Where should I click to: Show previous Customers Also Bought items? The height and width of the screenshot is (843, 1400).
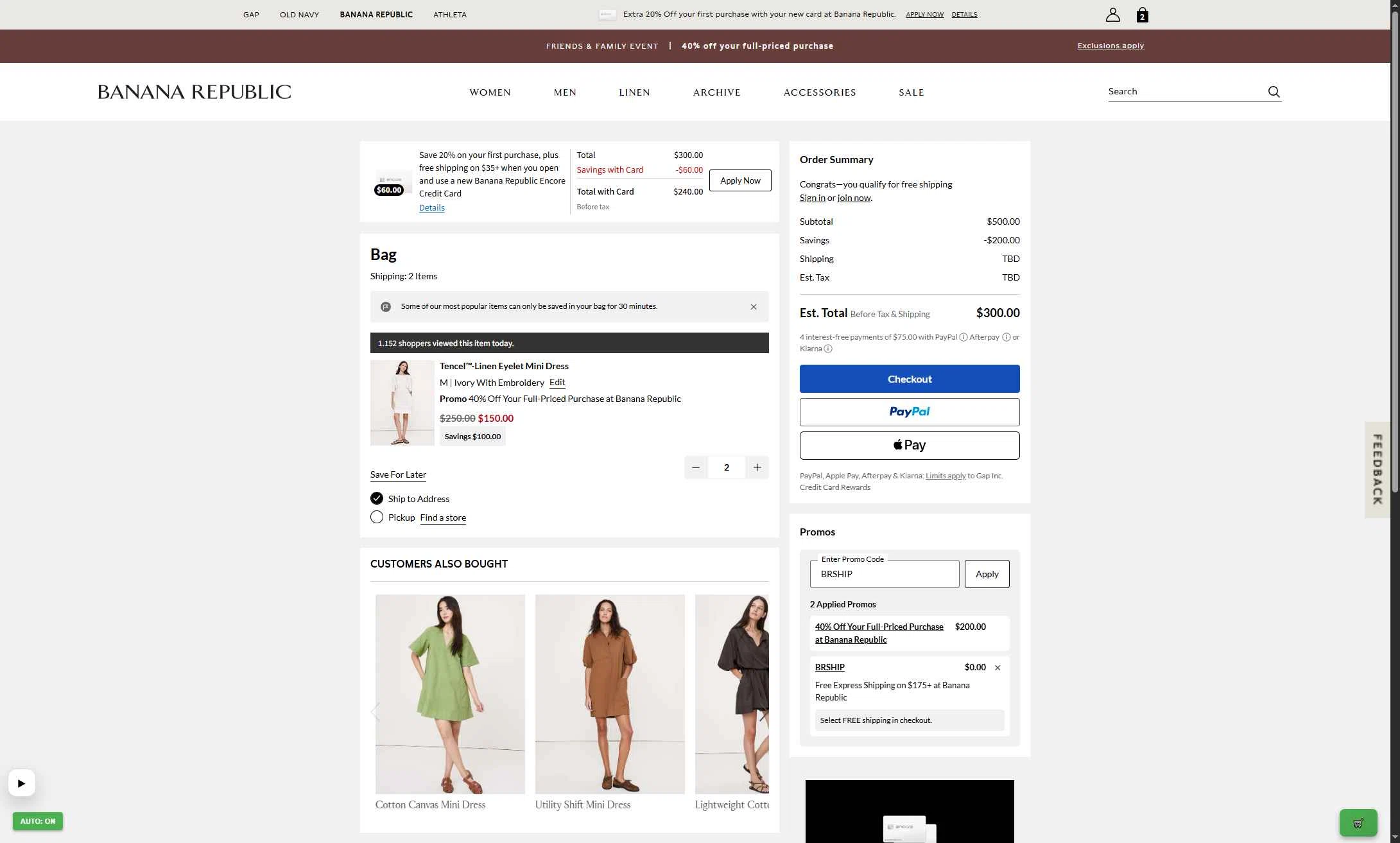(x=376, y=712)
